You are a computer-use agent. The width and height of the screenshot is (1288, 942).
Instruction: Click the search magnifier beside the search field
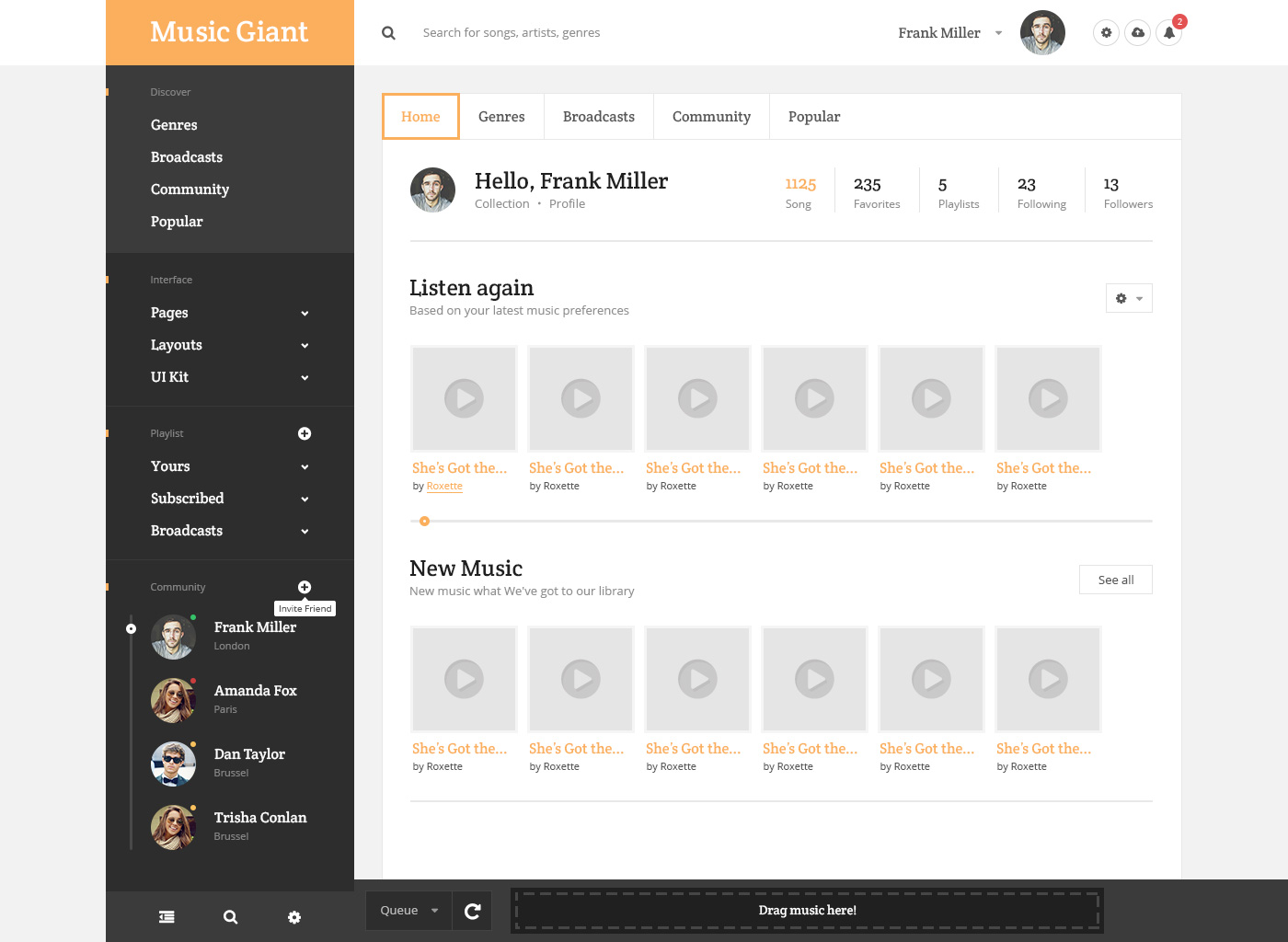click(388, 32)
